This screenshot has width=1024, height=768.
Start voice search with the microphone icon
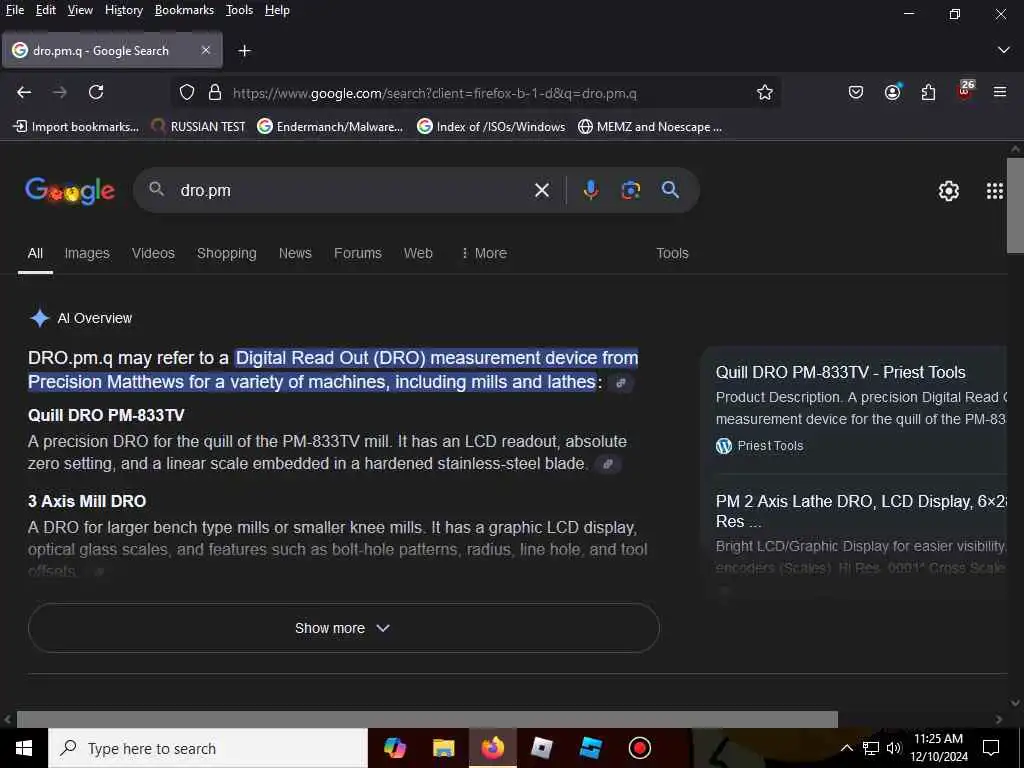[590, 190]
